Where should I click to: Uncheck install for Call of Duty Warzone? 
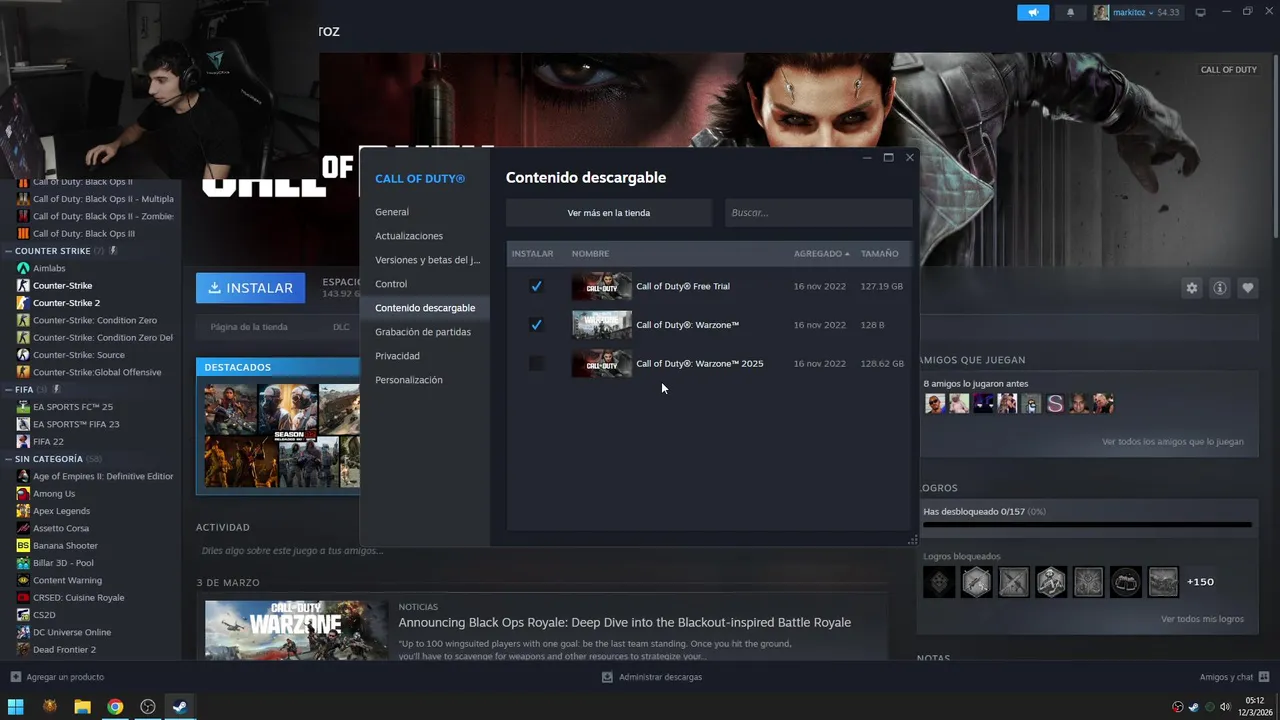(x=536, y=325)
